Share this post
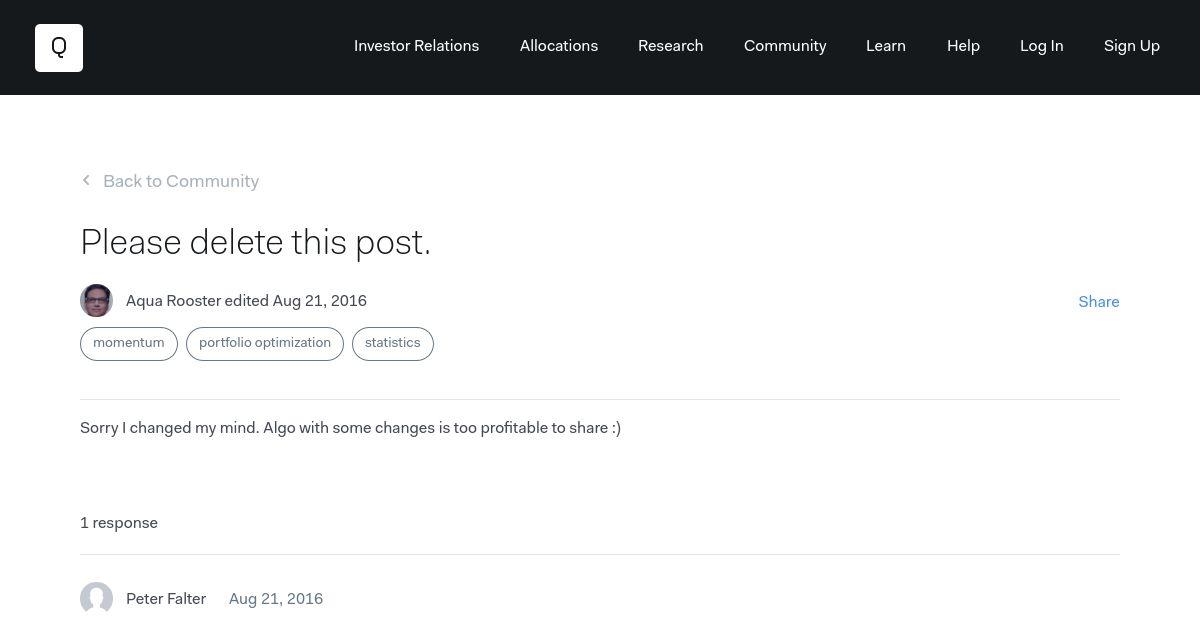The image size is (1200, 630). pyautogui.click(x=1099, y=302)
